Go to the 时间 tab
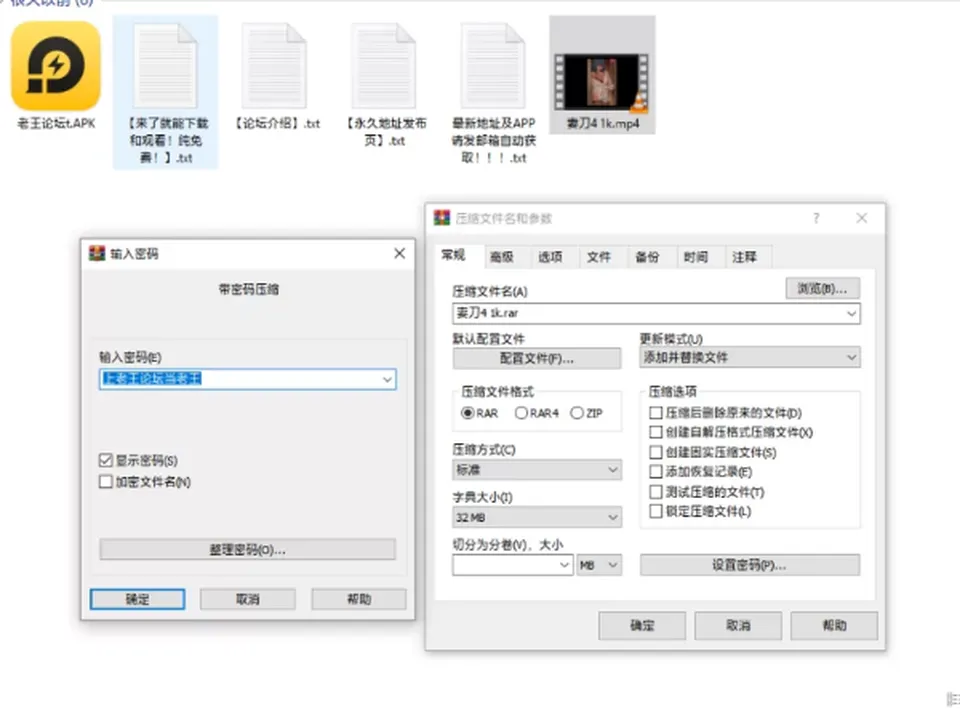 tap(696, 257)
